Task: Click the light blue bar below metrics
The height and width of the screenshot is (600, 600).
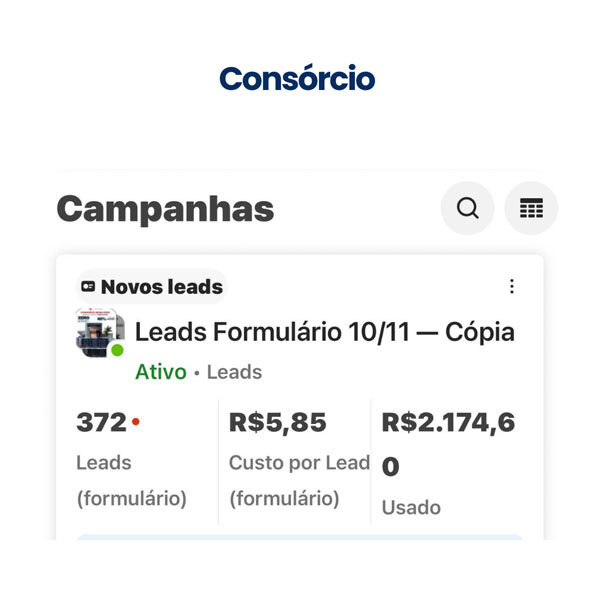Action: [x=300, y=537]
